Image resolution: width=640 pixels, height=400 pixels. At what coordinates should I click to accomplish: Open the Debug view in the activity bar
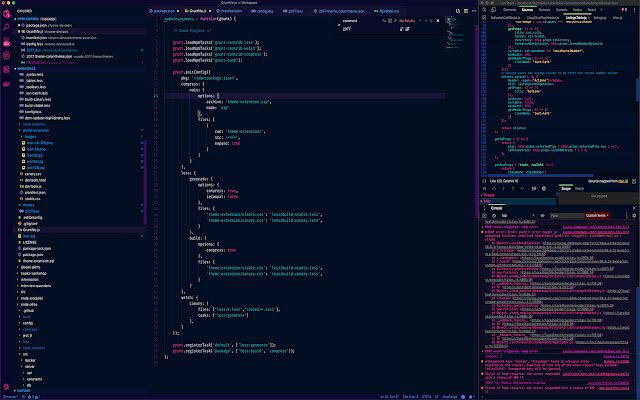pos(6,56)
